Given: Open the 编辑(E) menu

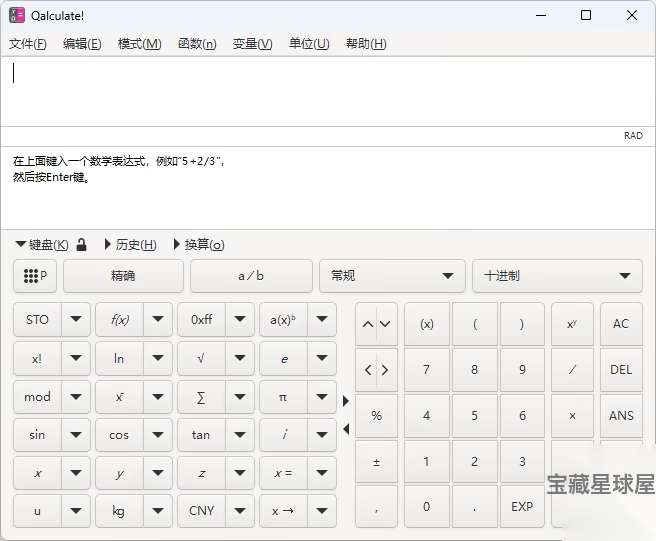Looking at the screenshot, I should 82,44.
